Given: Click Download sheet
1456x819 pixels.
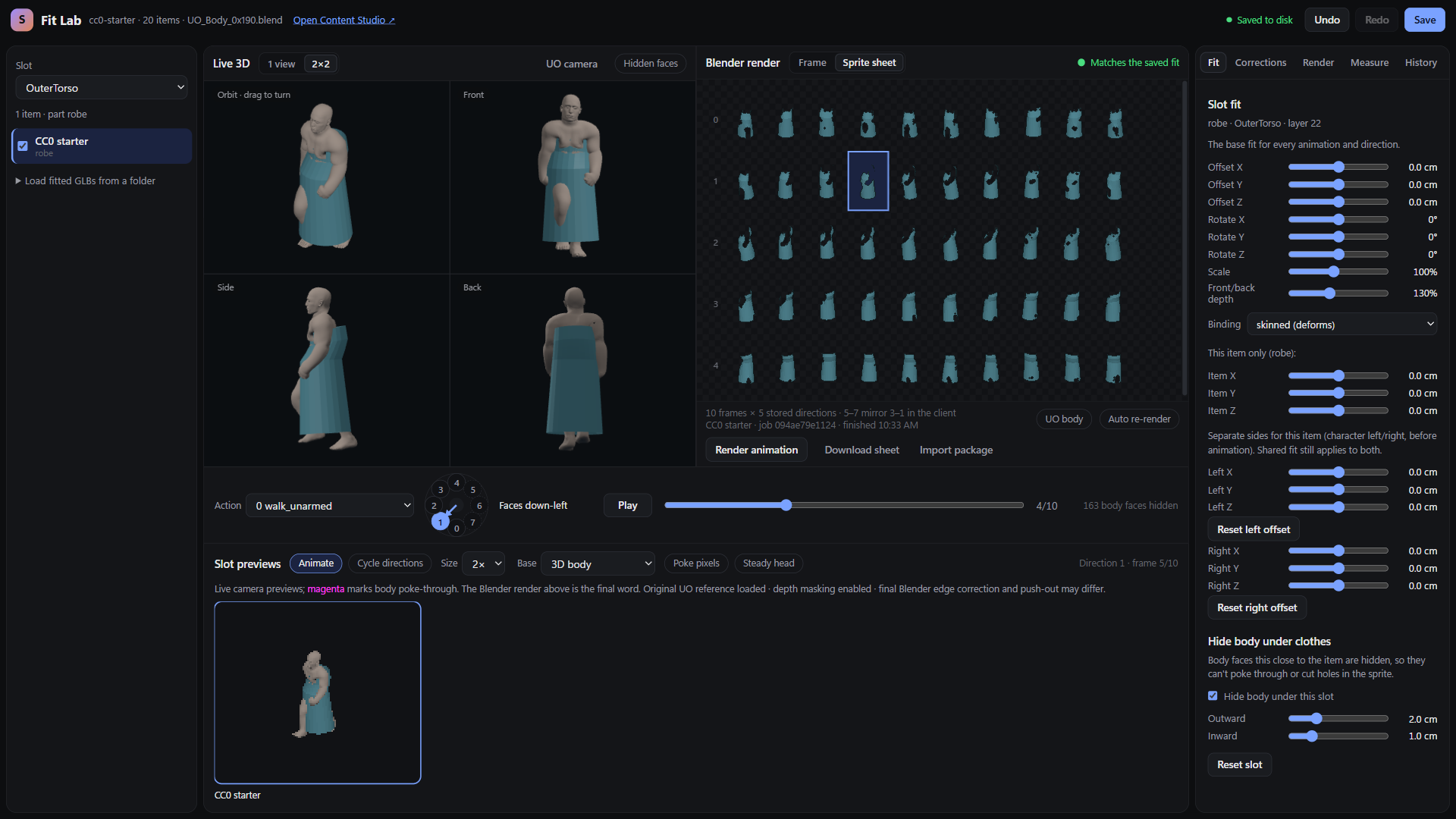Looking at the screenshot, I should click(861, 450).
